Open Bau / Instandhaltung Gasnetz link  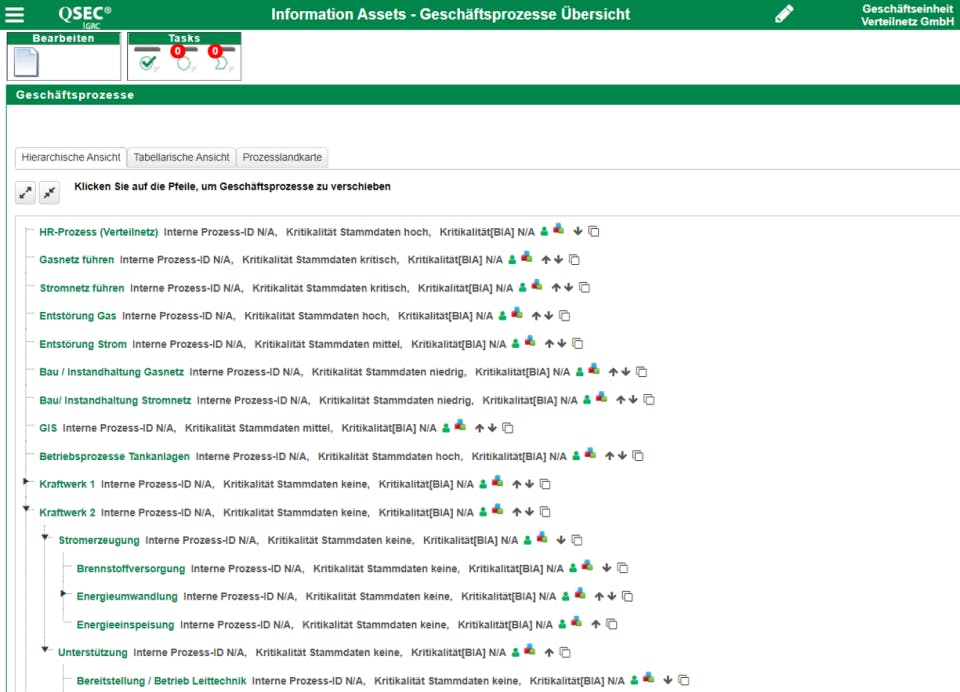pyautogui.click(x=111, y=372)
